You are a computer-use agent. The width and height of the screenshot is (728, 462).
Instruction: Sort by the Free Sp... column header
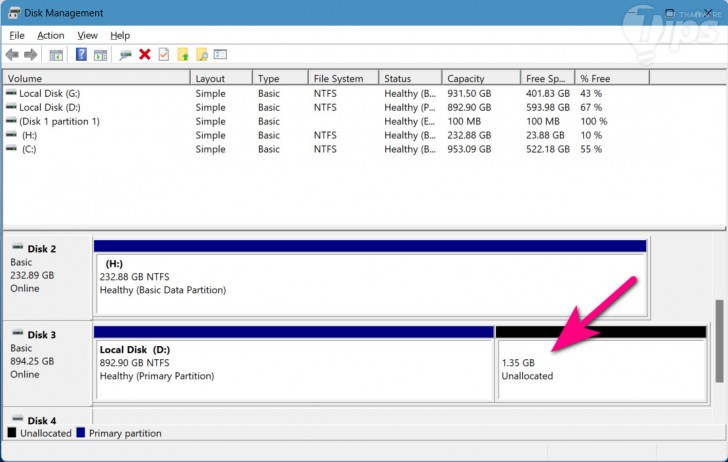pyautogui.click(x=548, y=78)
